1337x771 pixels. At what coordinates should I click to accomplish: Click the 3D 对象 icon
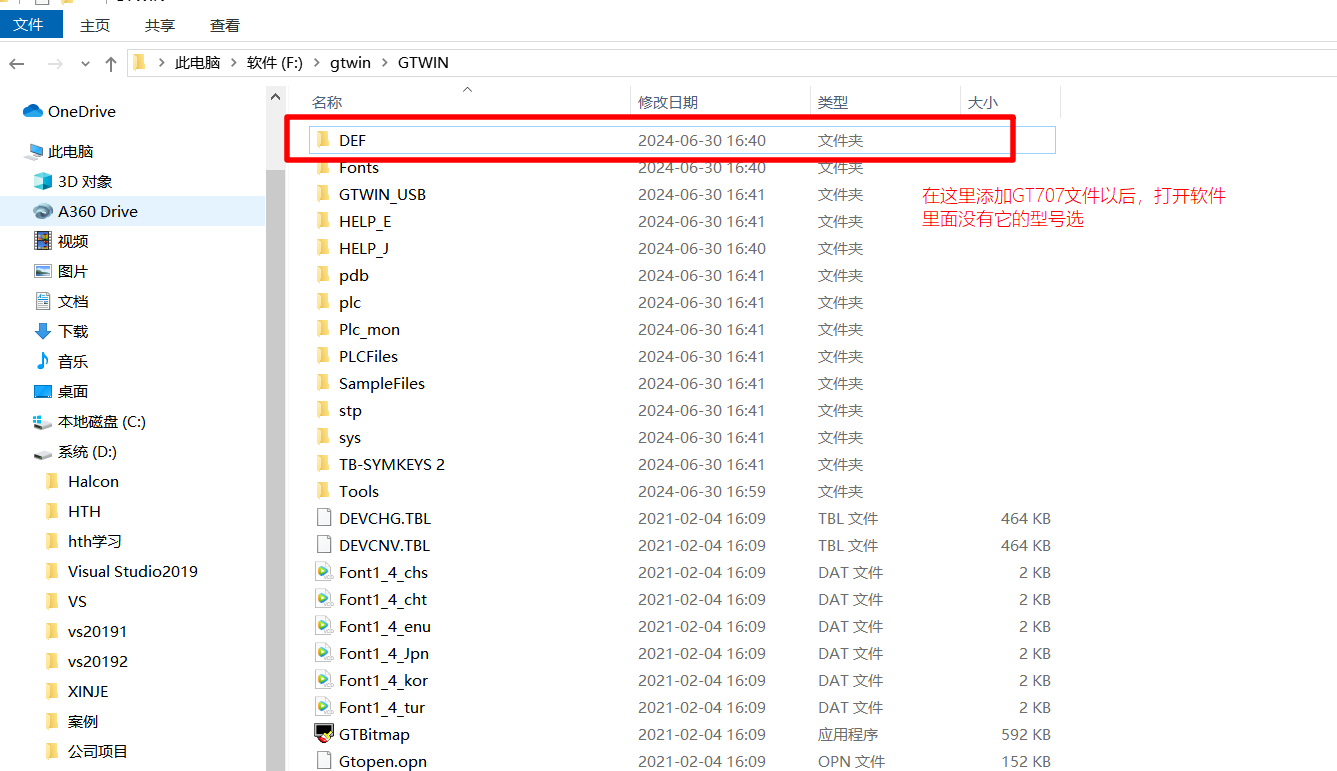[x=42, y=181]
